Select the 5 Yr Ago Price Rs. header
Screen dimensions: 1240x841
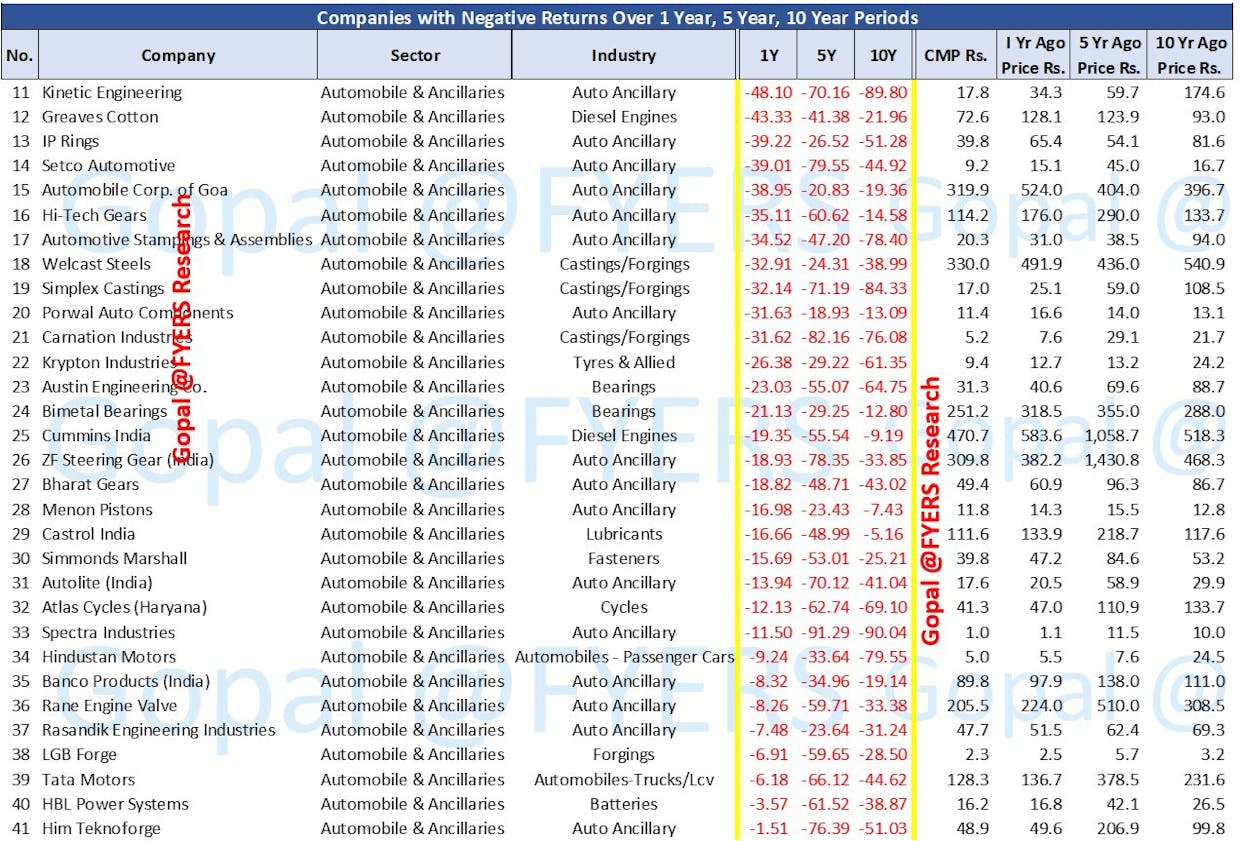(1109, 55)
